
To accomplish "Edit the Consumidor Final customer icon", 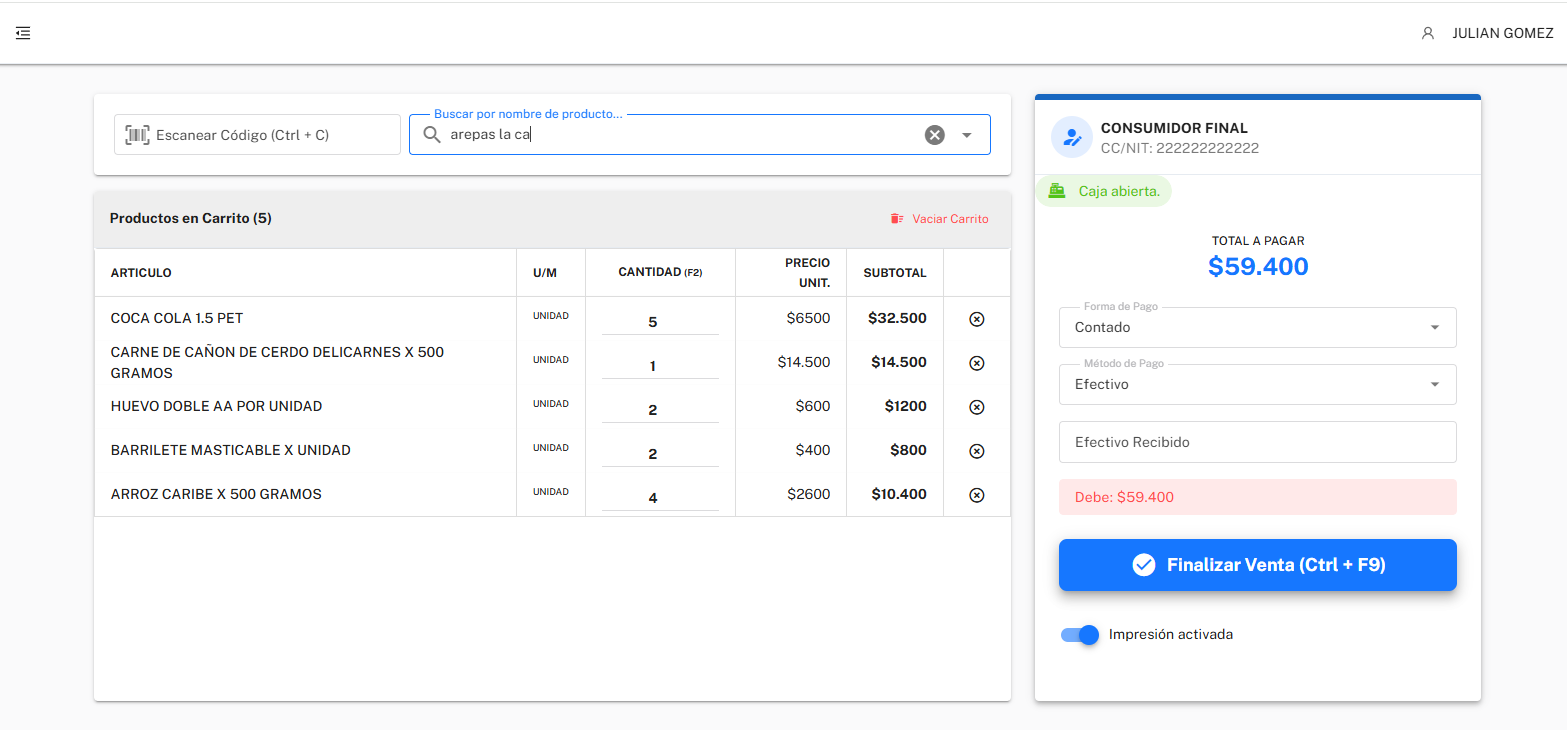I will [x=1072, y=137].
